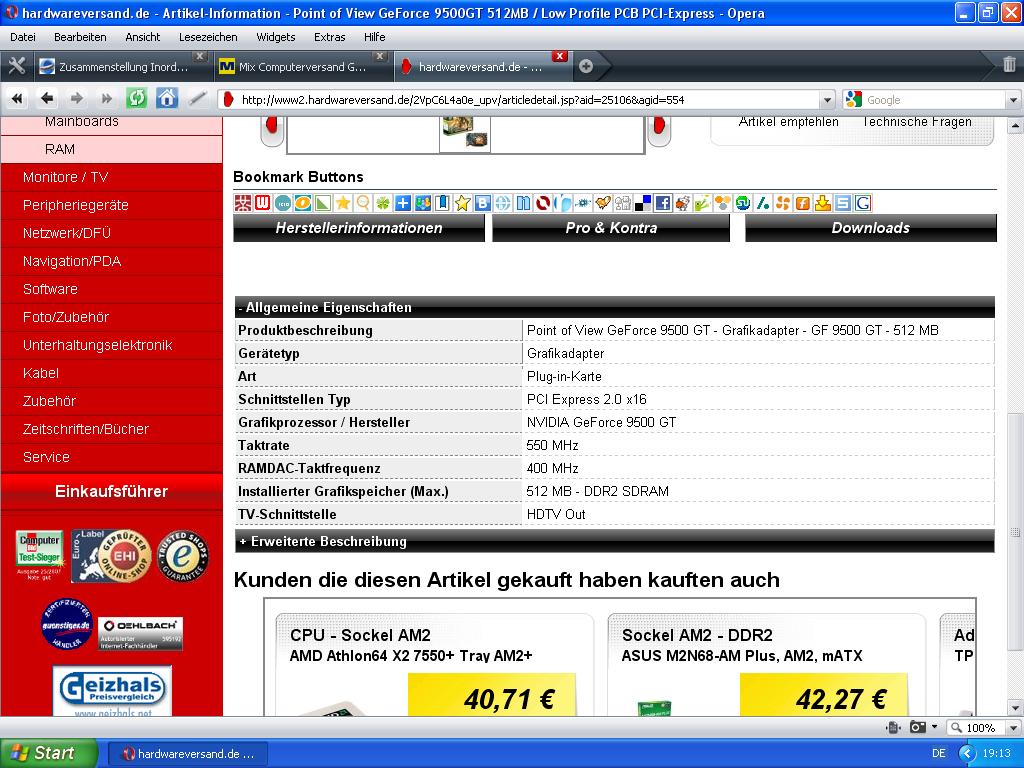
Task: Click the wand (pen) toolbar icon
Action: point(197,99)
